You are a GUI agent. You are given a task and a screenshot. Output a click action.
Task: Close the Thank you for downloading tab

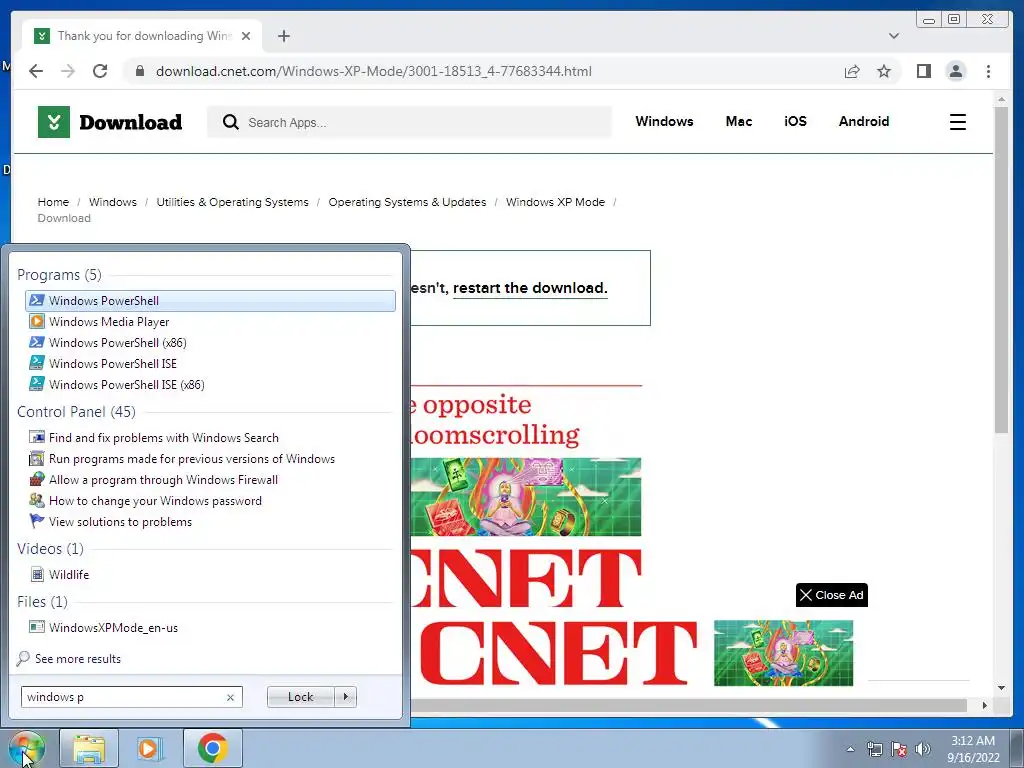(246, 36)
